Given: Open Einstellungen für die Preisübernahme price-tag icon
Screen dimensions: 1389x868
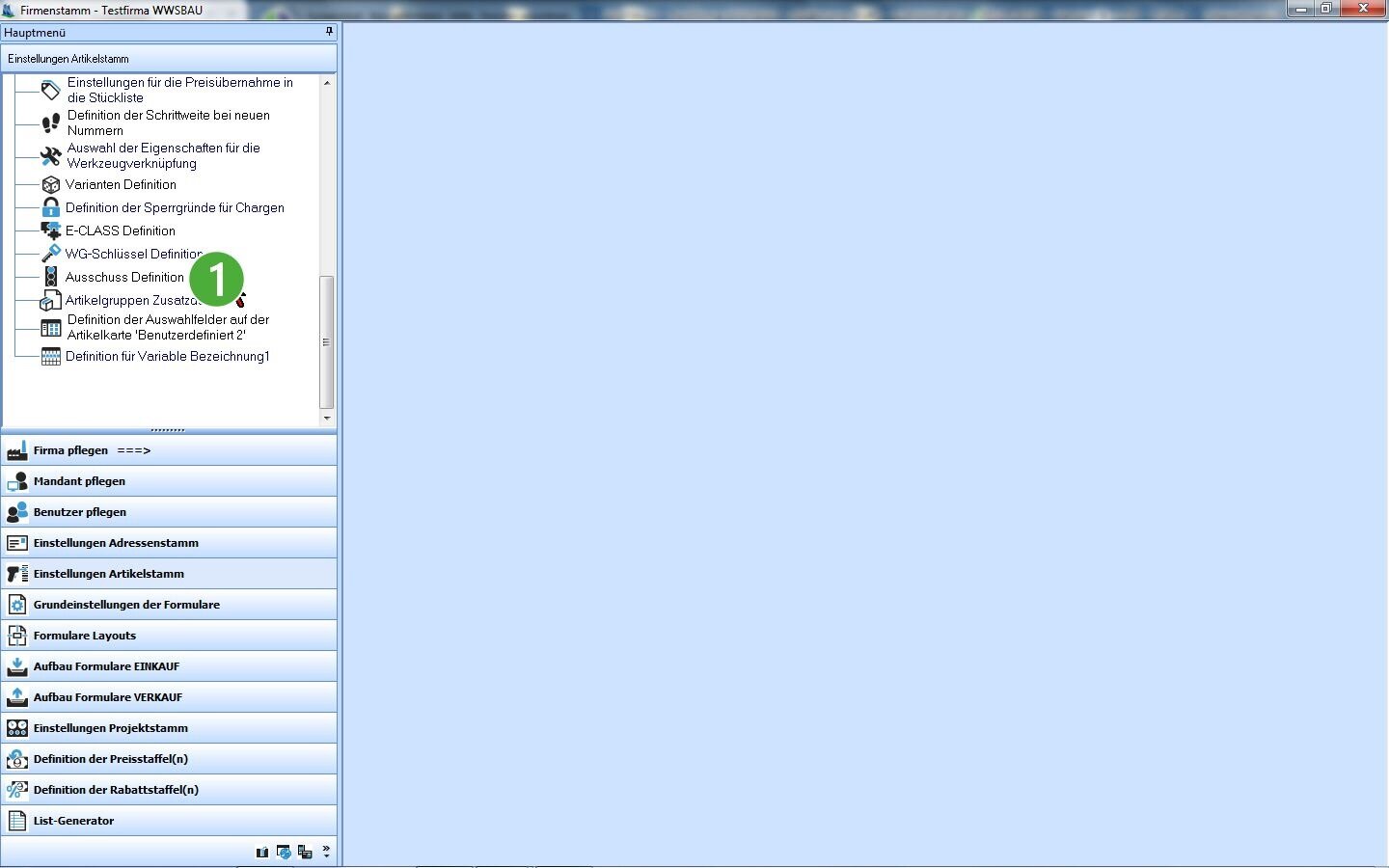Looking at the screenshot, I should pyautogui.click(x=51, y=91).
